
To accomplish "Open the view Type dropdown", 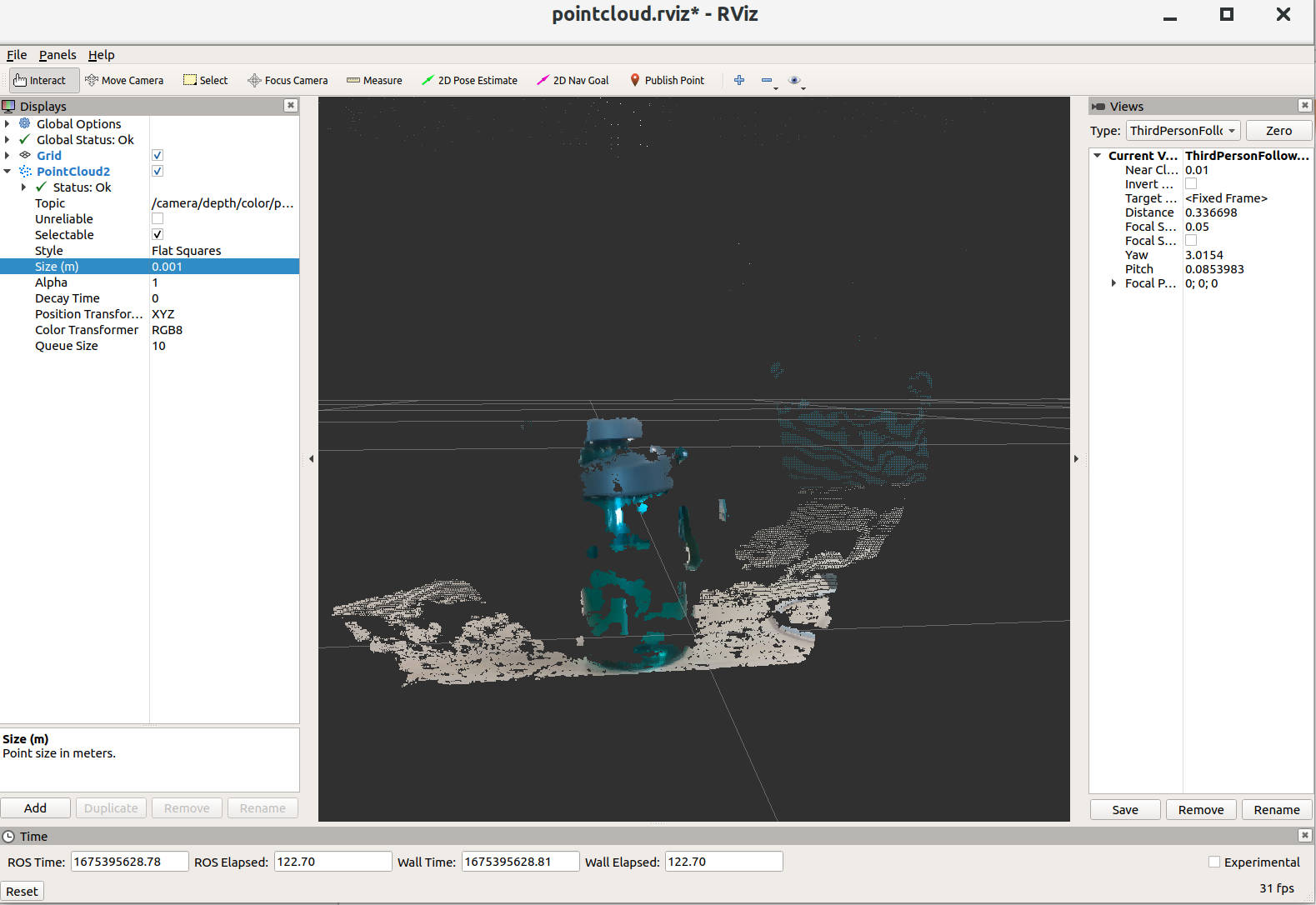I will pos(1183,131).
